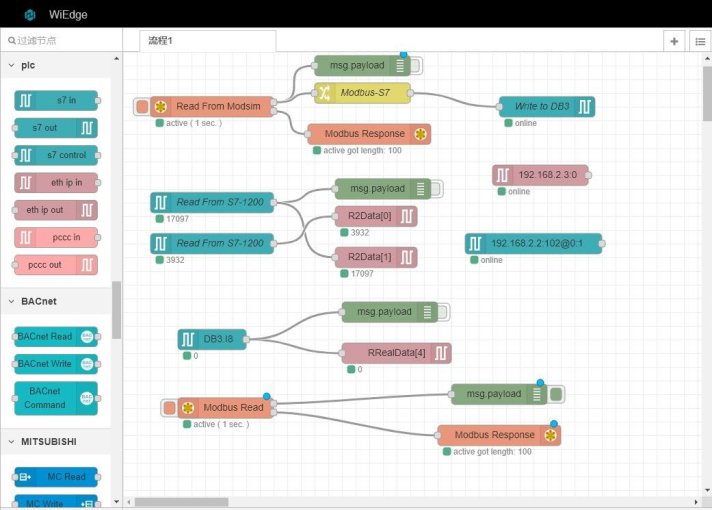The image size is (713, 510).
Task: Pick the eth ip out palette node
Action: [x=56, y=210]
